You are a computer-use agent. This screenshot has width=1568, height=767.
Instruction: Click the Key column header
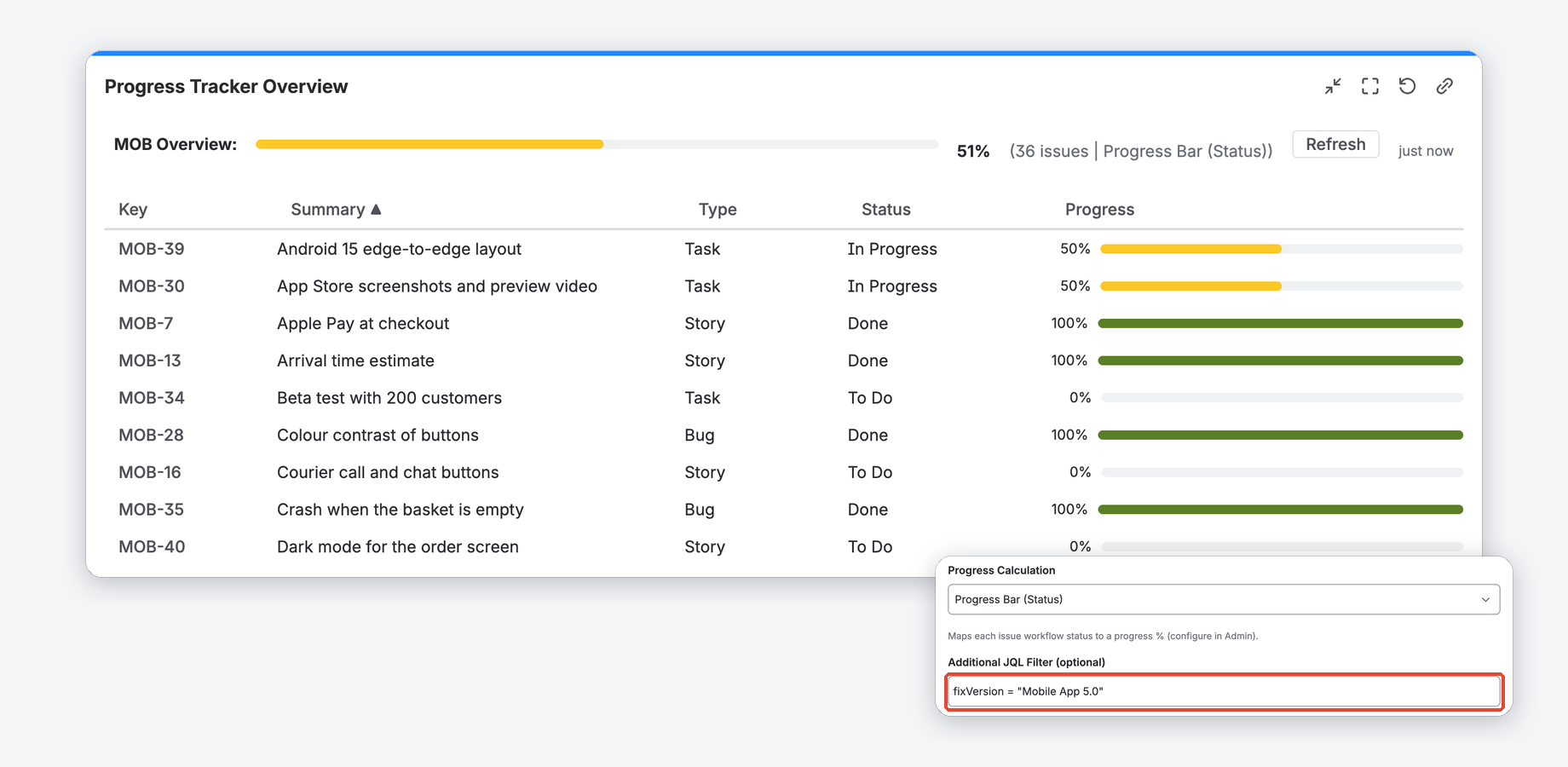133,210
